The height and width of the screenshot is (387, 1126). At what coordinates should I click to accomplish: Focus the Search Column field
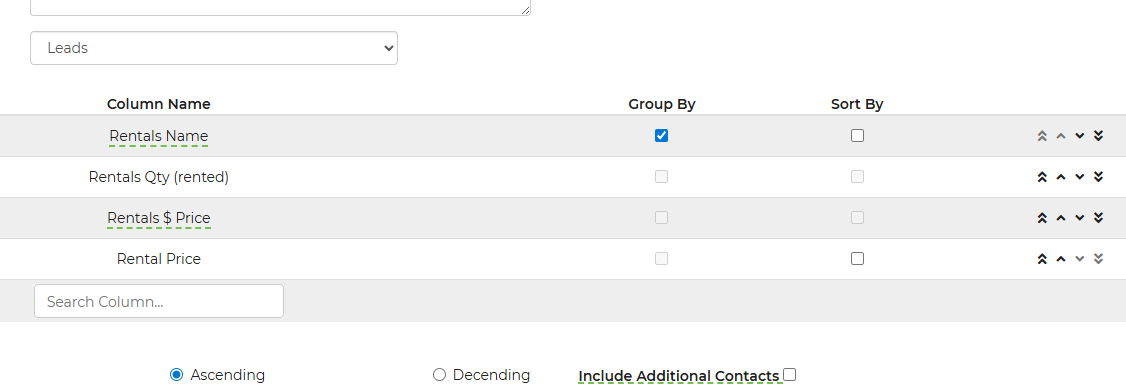159,302
